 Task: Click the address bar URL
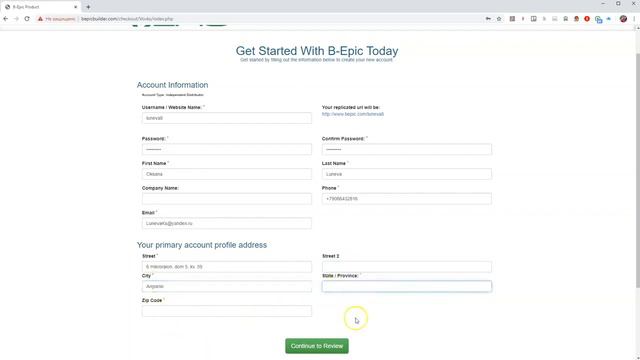coord(127,19)
